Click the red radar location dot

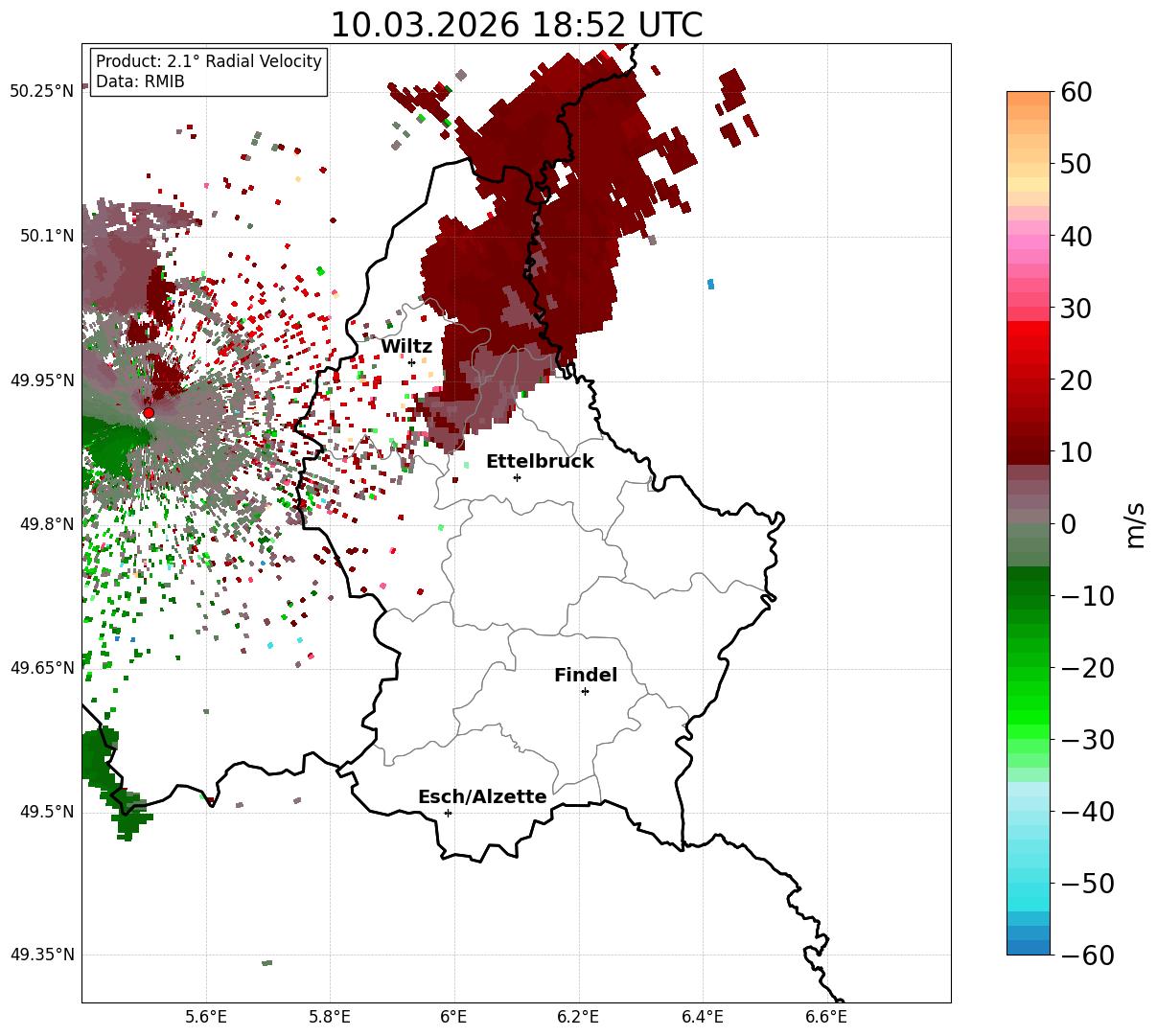click(x=149, y=412)
